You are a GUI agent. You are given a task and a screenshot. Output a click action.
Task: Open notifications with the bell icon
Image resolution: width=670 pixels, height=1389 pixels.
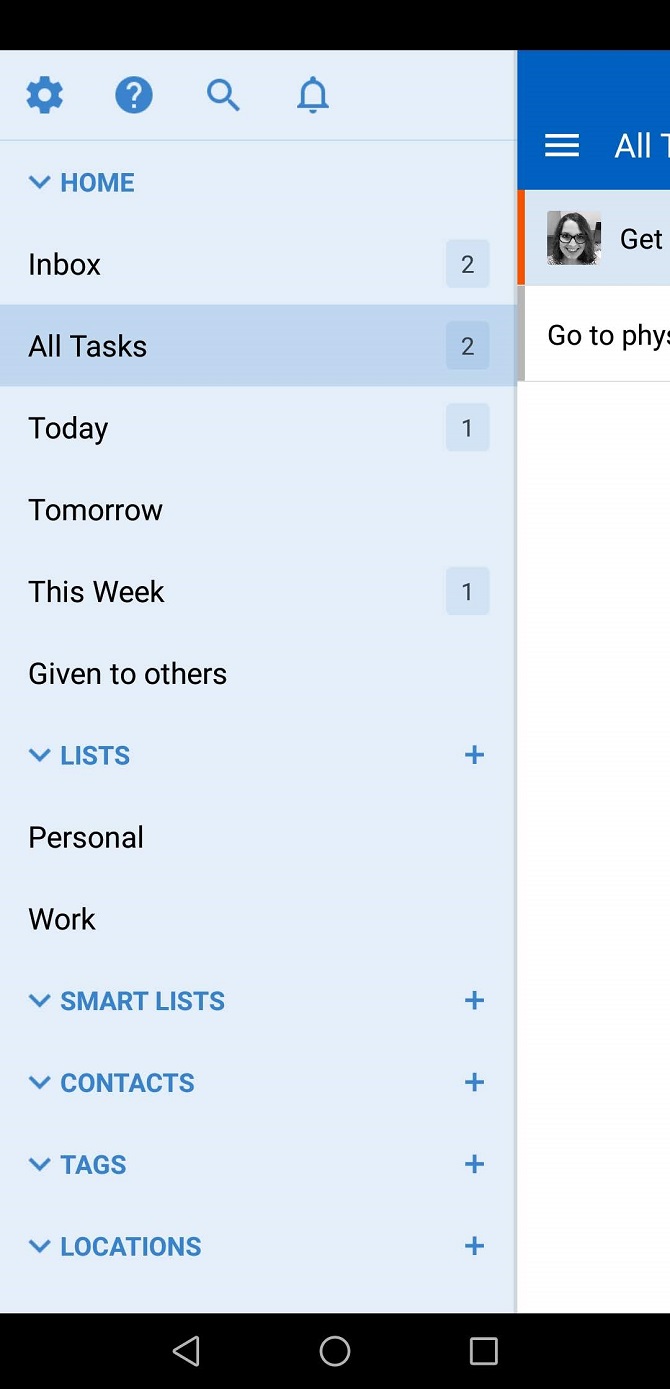click(x=313, y=95)
